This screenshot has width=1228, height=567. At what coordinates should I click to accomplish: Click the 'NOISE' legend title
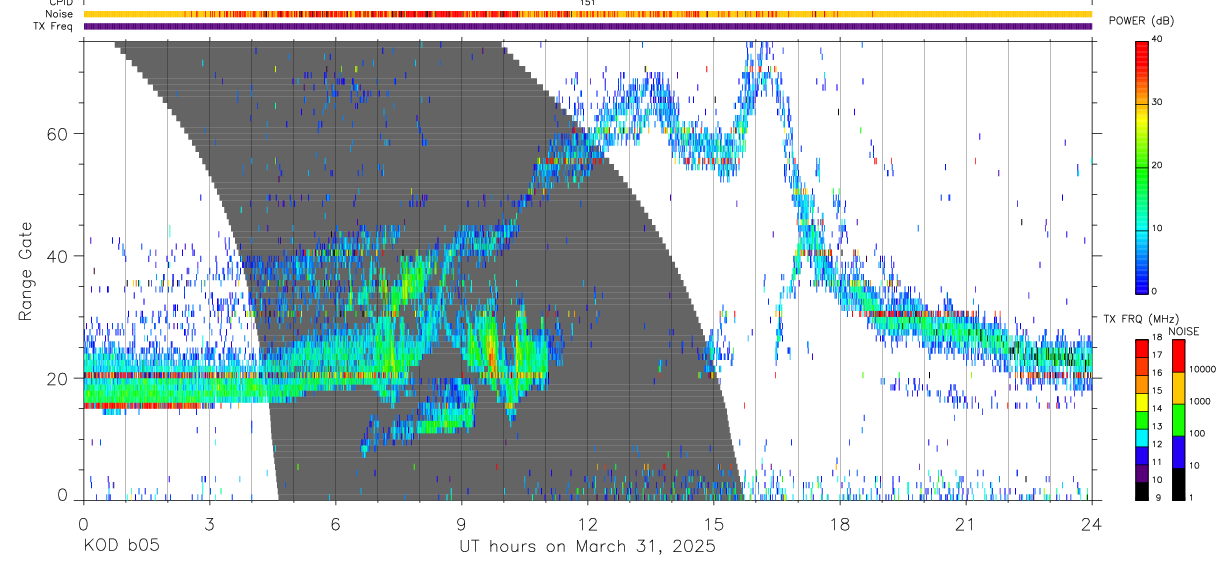(x=1184, y=331)
